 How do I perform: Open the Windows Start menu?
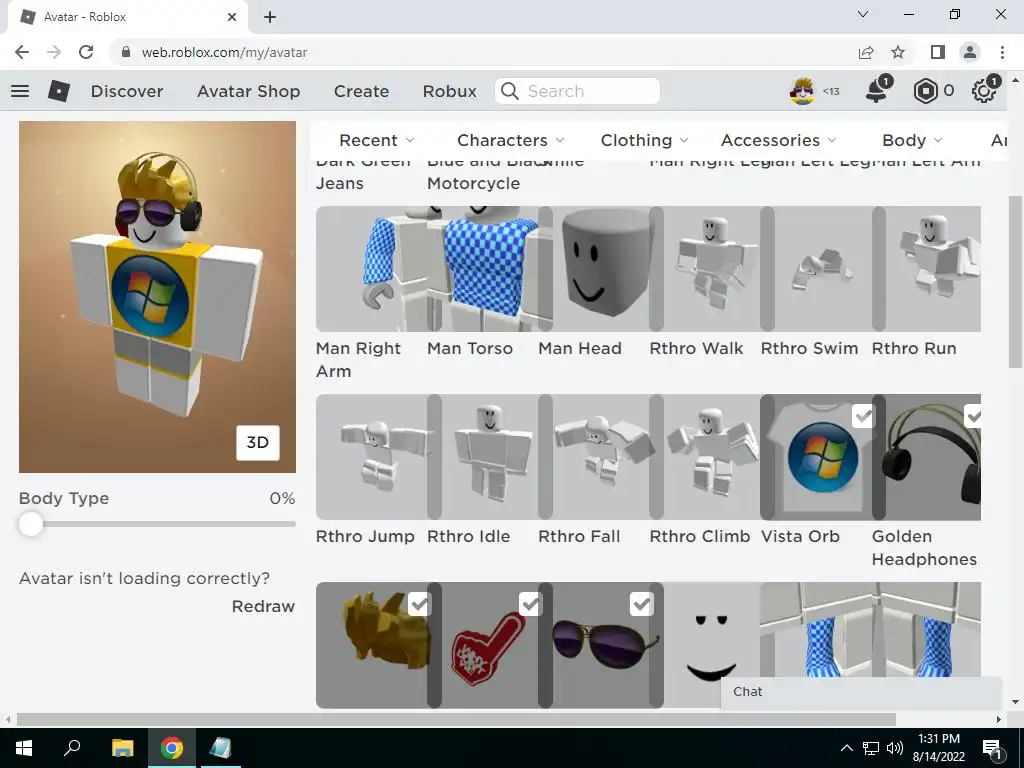[x=24, y=748]
